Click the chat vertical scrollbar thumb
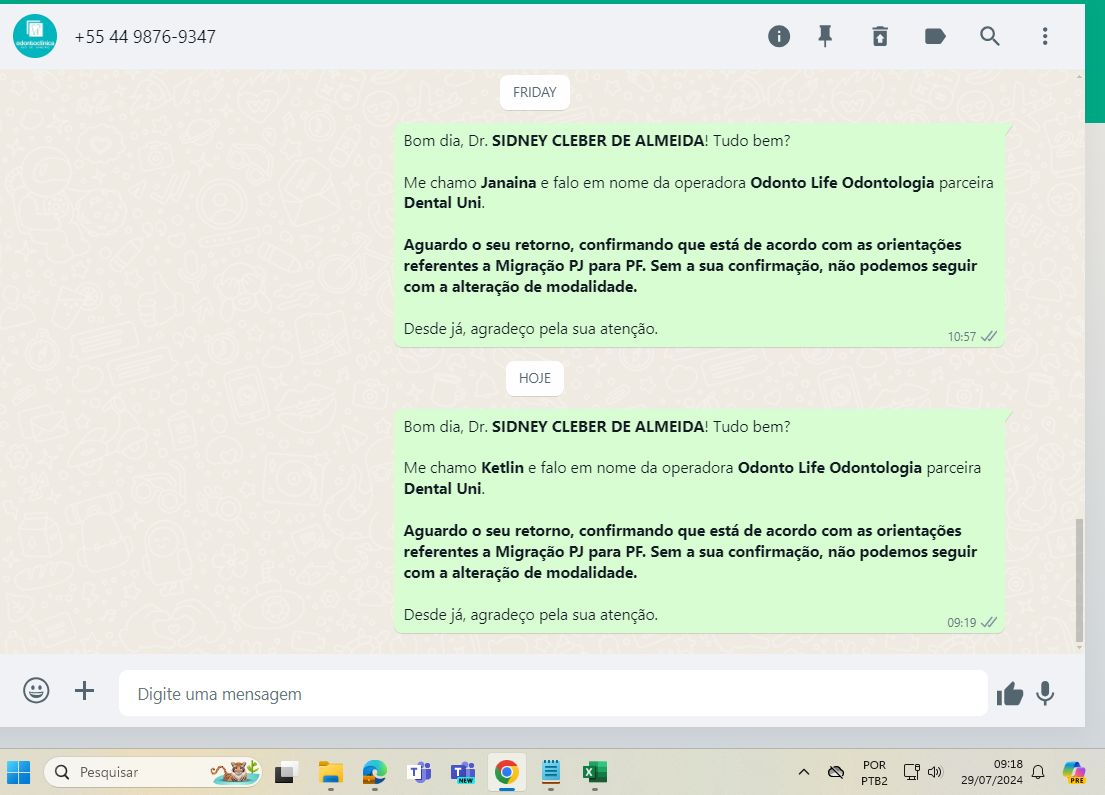 (x=1079, y=579)
